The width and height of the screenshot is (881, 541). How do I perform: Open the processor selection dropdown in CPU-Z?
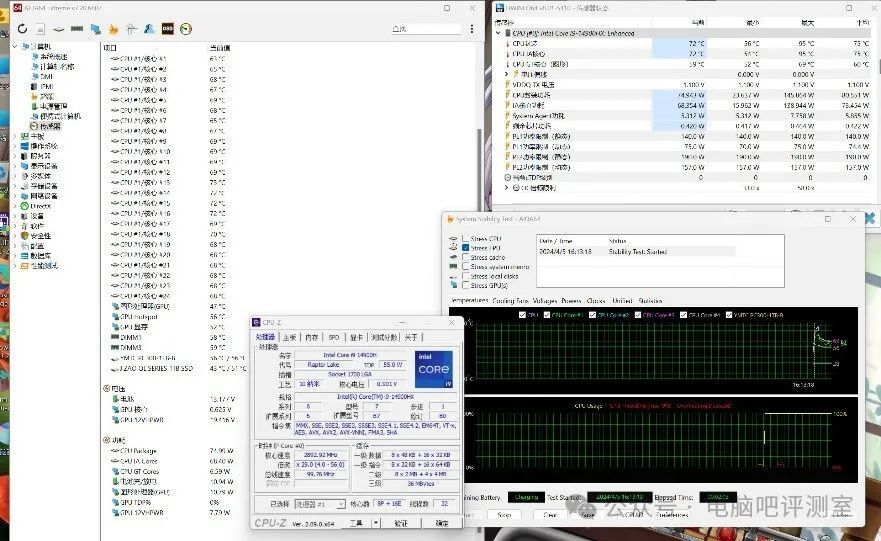point(320,503)
